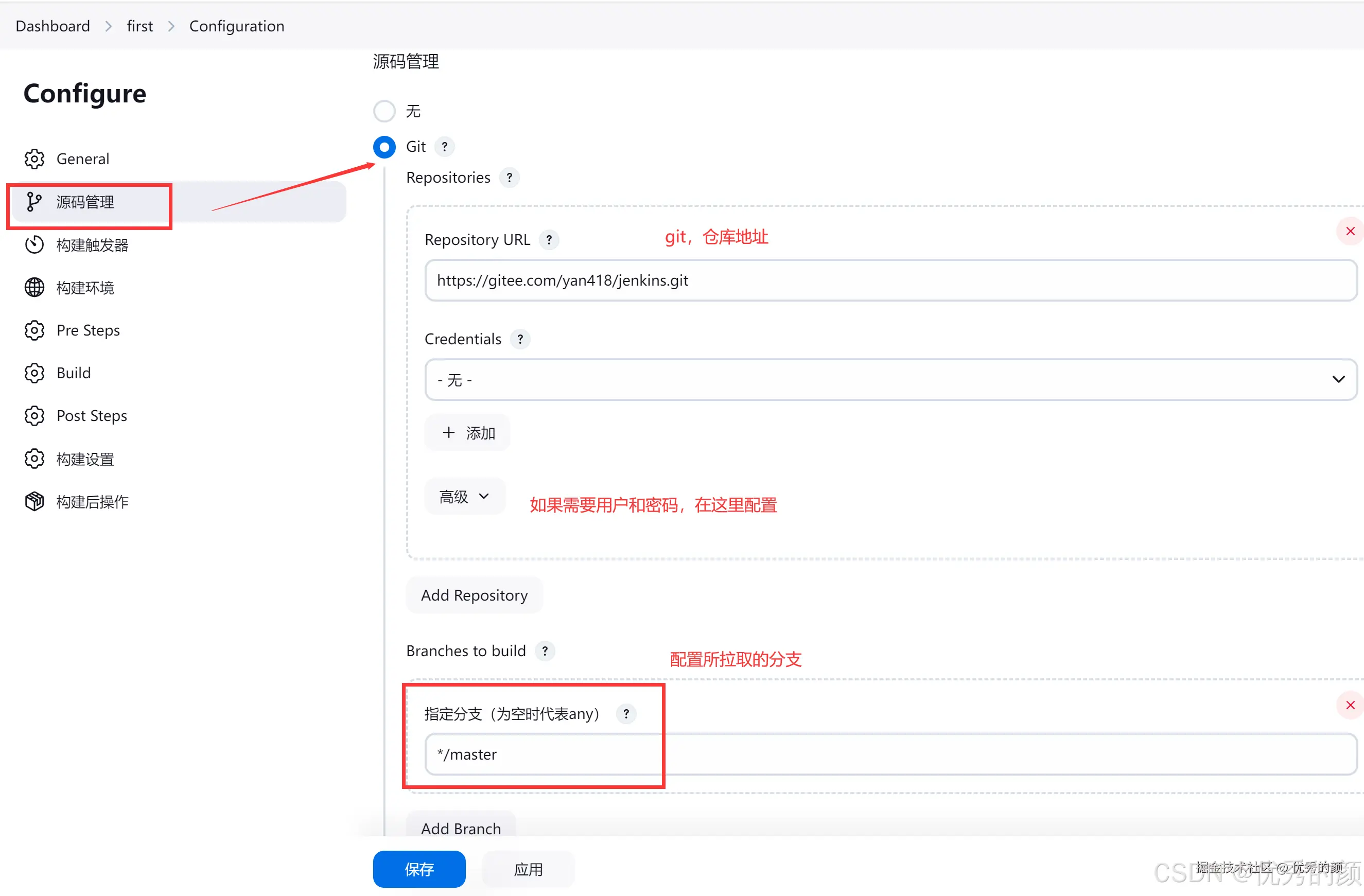Click the Dashboard breadcrumb link
Viewport: 1364px width, 896px height.
[x=53, y=26]
